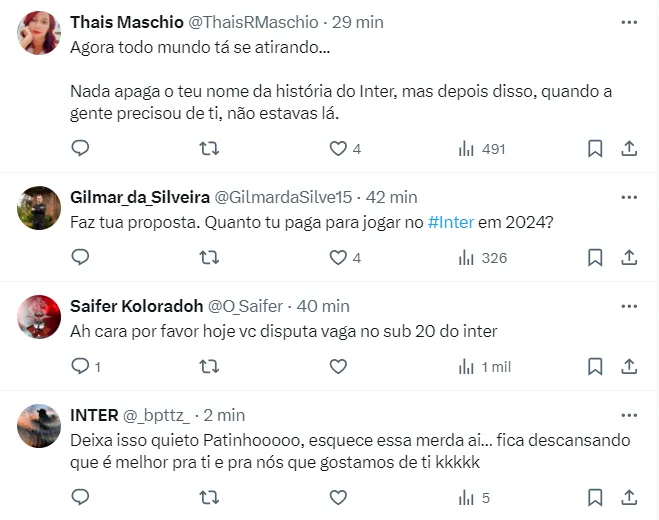Open more options on Thais Maschio's tweet
659x520 pixels.
(629, 22)
